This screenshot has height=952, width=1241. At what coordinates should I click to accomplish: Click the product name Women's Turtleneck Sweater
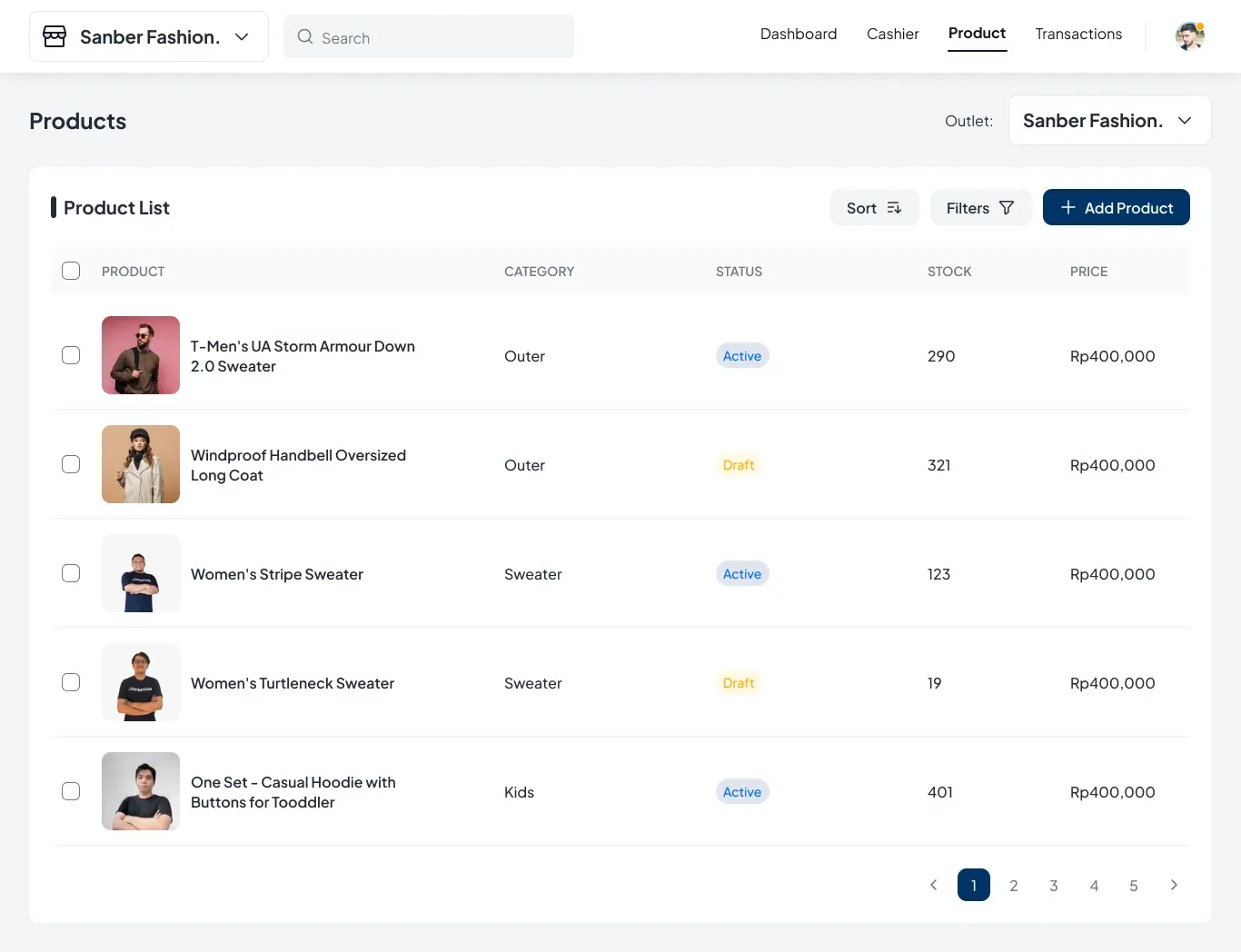293,683
